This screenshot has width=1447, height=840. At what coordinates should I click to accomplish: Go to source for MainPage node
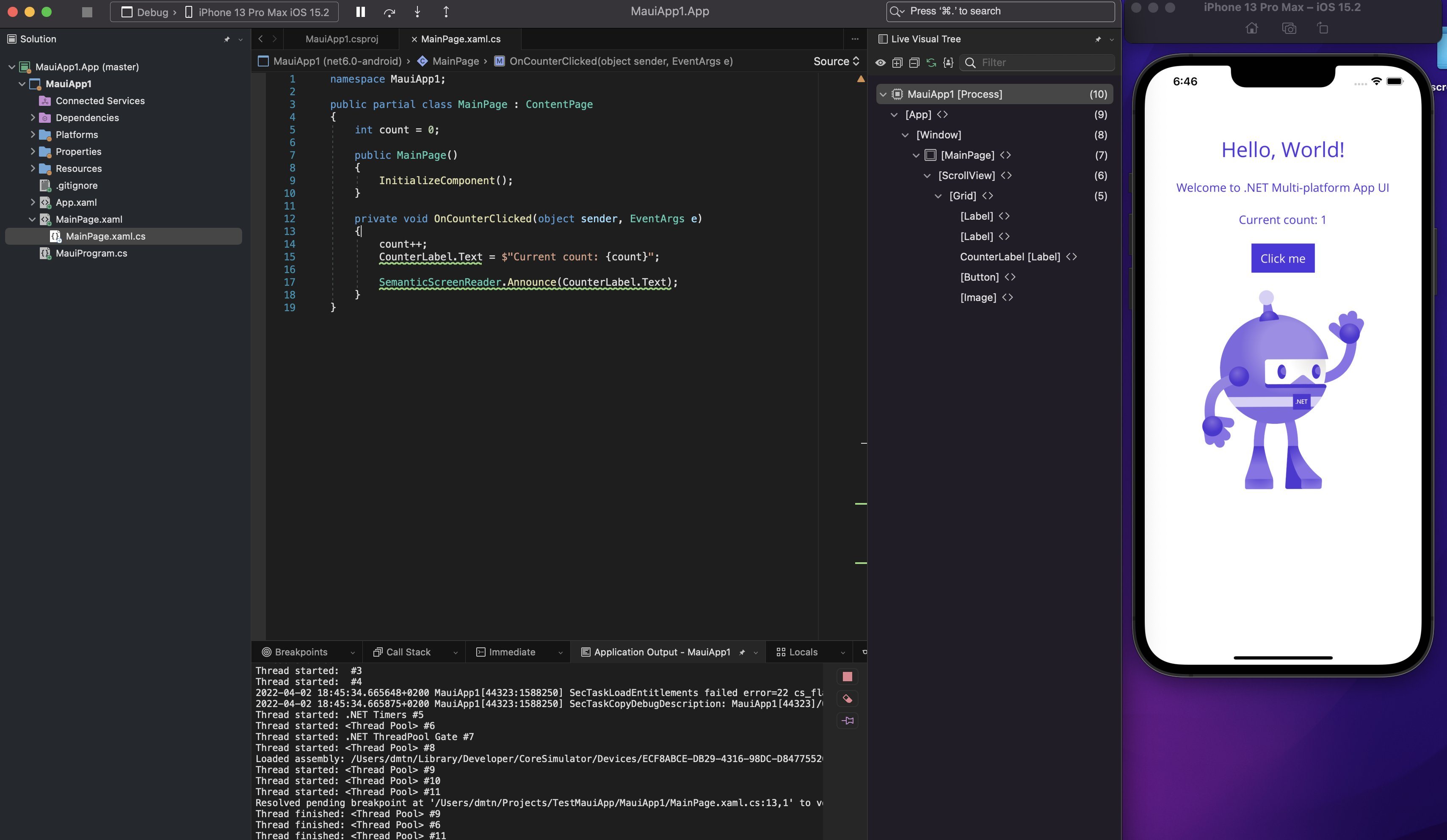pos(1005,155)
